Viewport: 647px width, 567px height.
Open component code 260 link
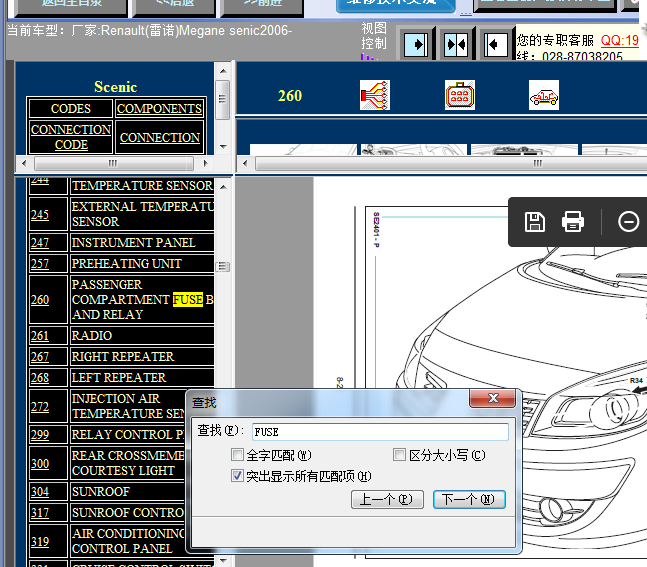(40, 300)
